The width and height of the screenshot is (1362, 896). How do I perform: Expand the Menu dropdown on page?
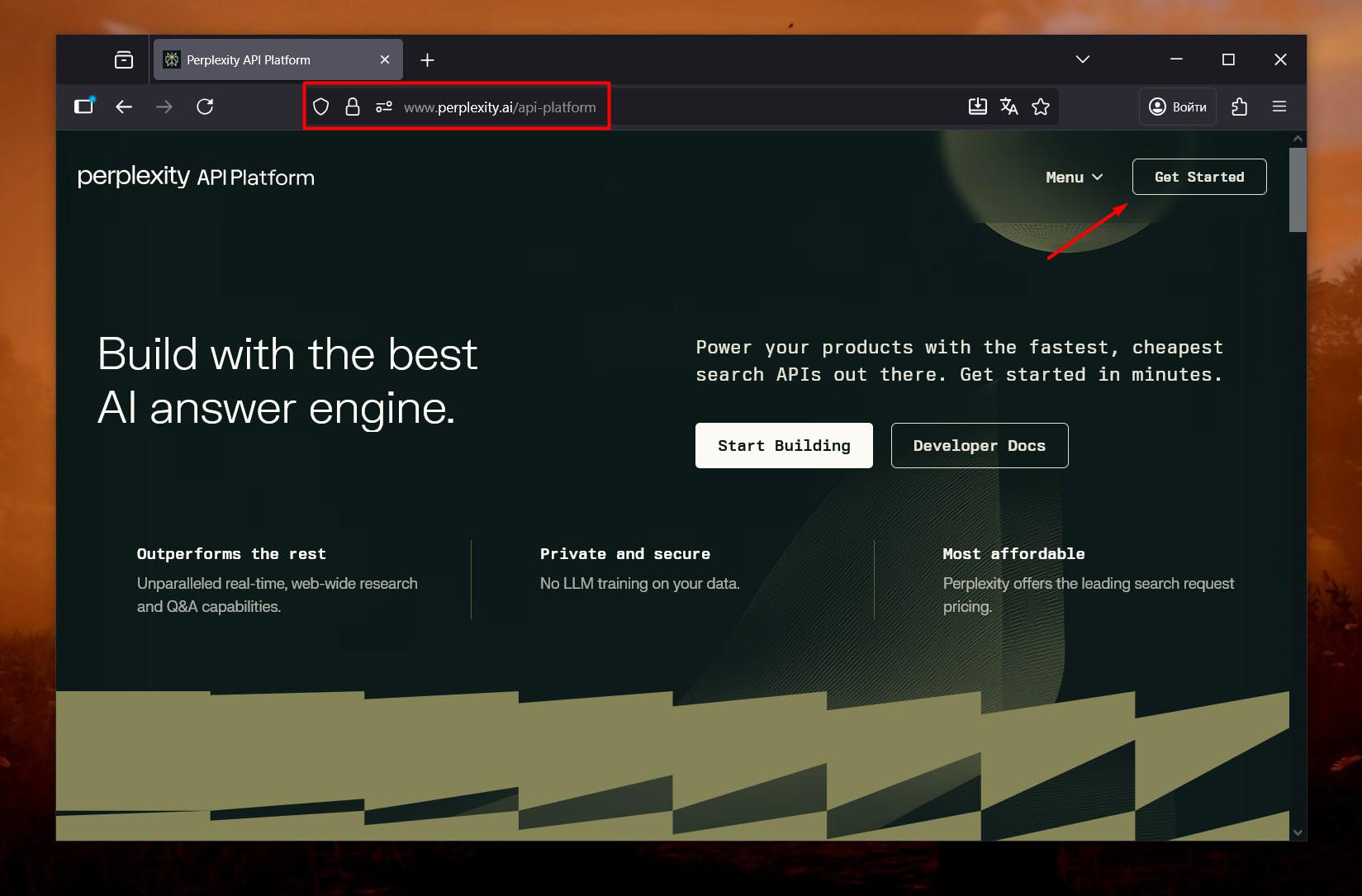point(1074,178)
